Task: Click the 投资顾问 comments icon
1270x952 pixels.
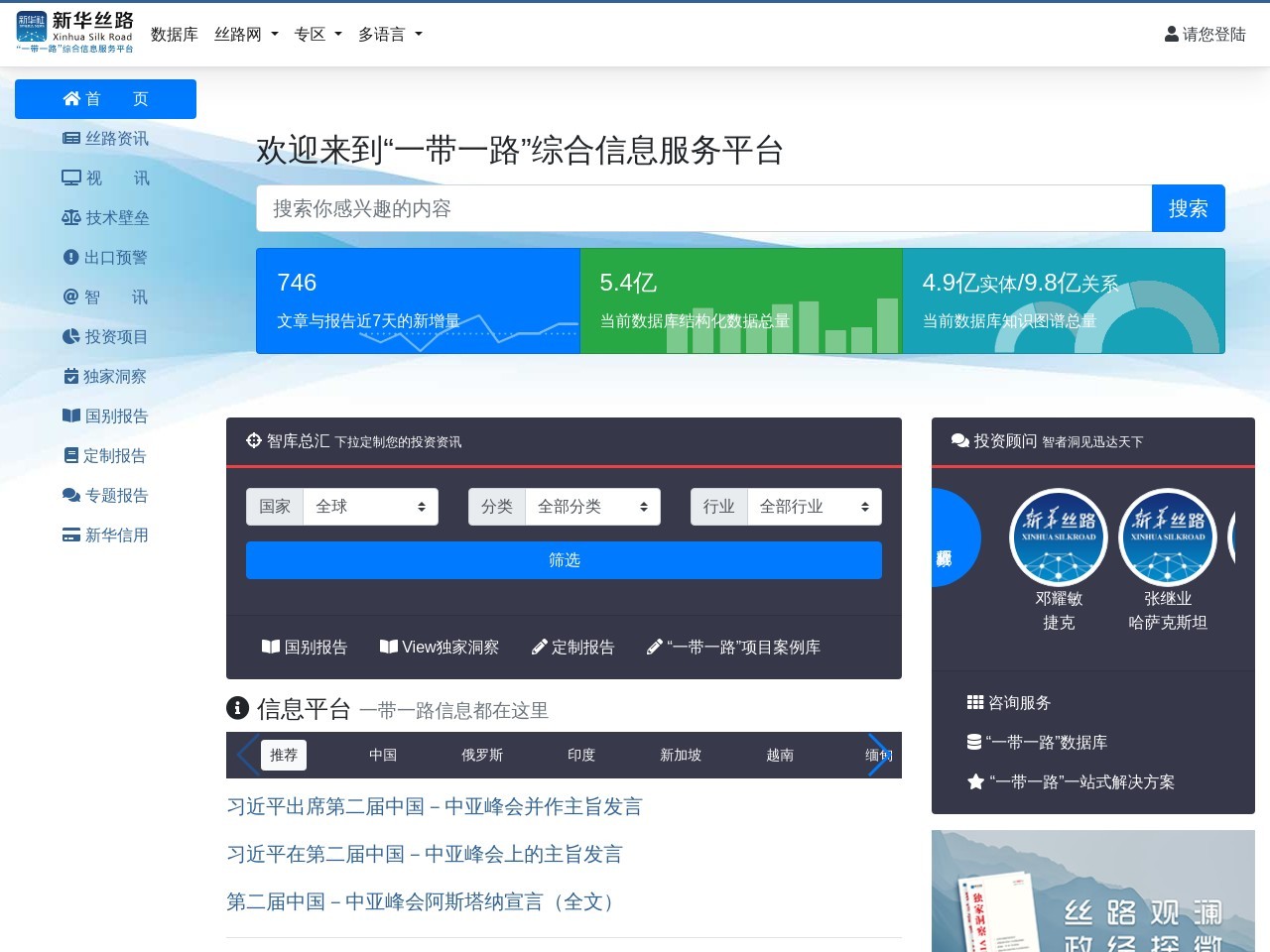Action: (x=960, y=440)
